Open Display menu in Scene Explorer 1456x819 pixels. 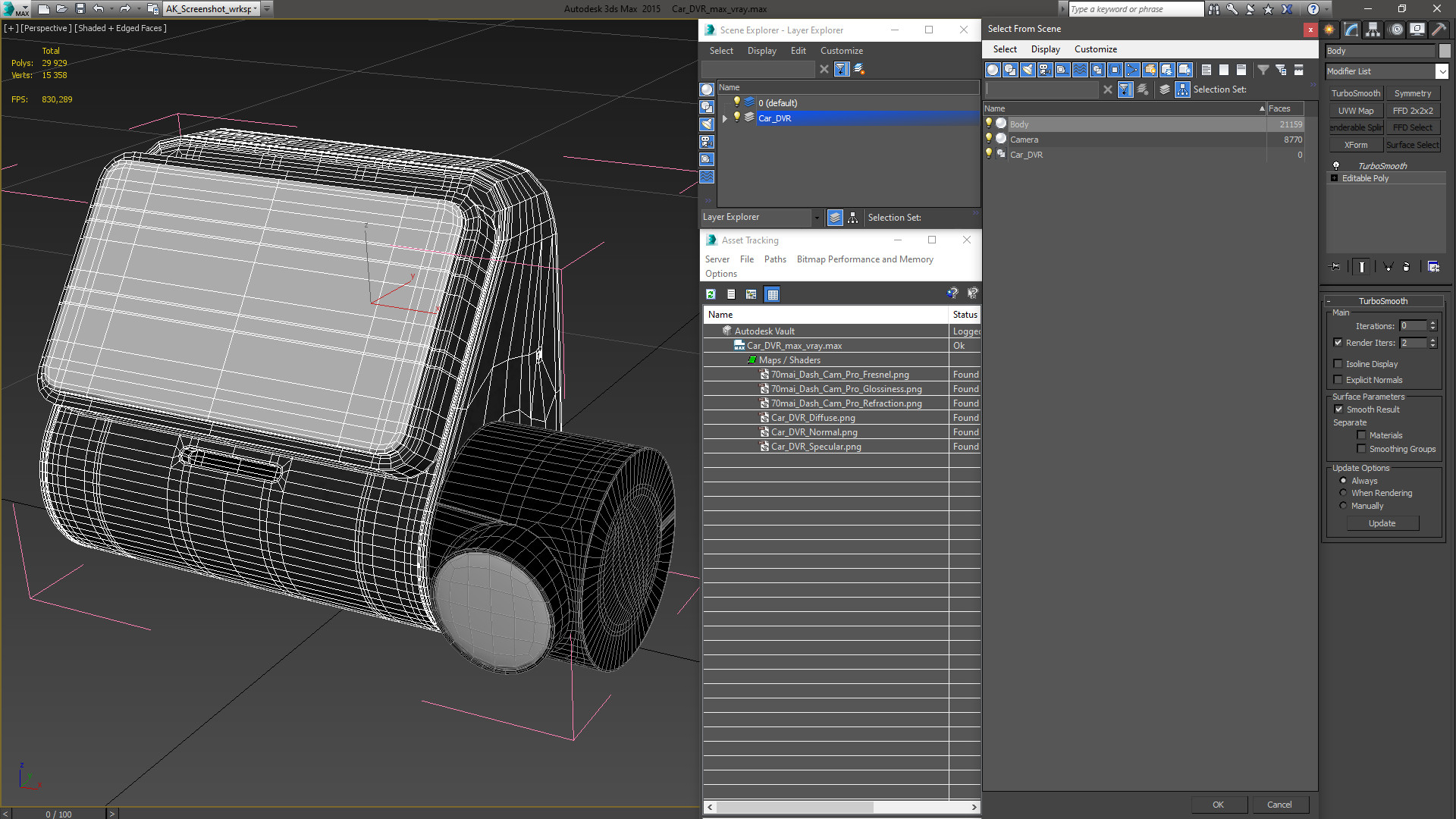pyautogui.click(x=761, y=51)
